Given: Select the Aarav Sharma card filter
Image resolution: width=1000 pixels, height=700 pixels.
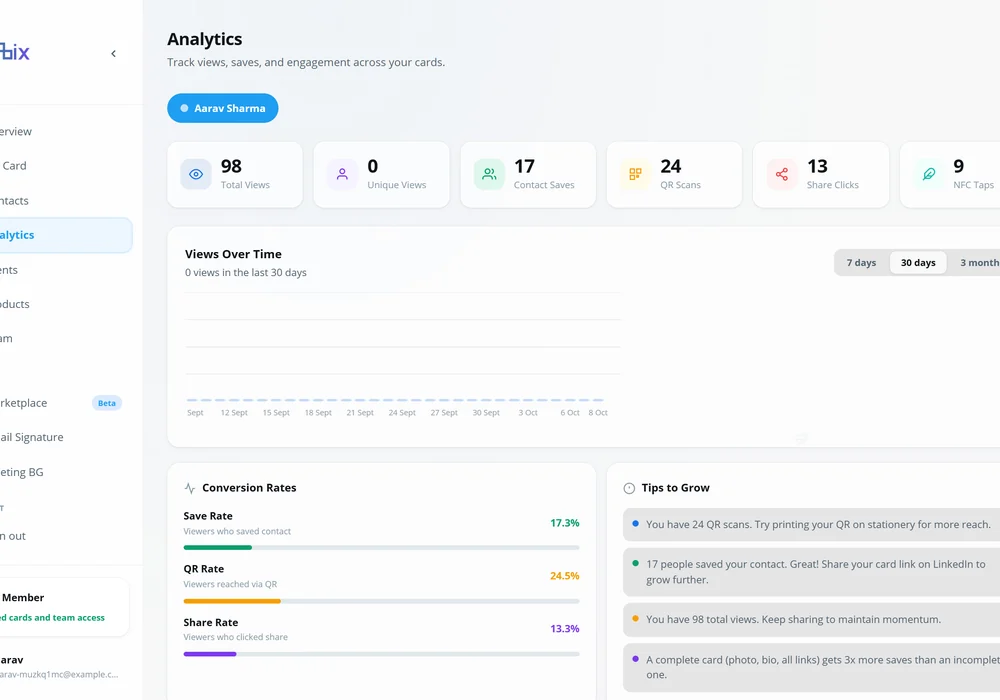Looking at the screenshot, I should (223, 108).
